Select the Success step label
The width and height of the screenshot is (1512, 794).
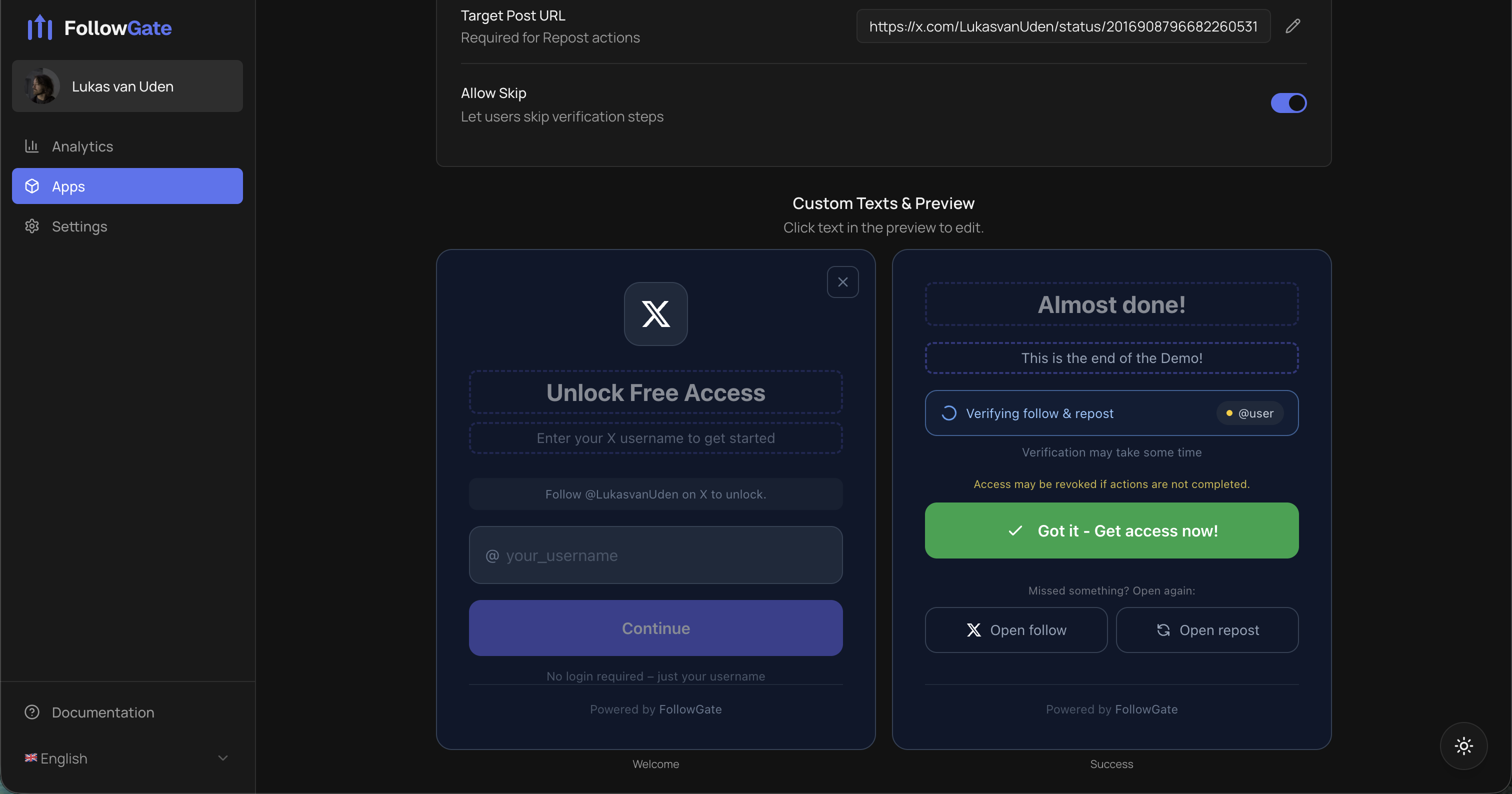tap(1111, 763)
